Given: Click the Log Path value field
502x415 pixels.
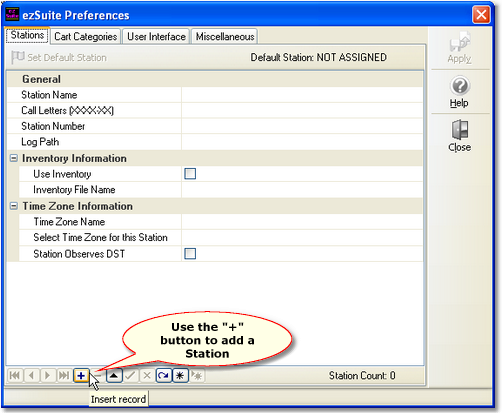Looking at the screenshot, I should (302, 142).
